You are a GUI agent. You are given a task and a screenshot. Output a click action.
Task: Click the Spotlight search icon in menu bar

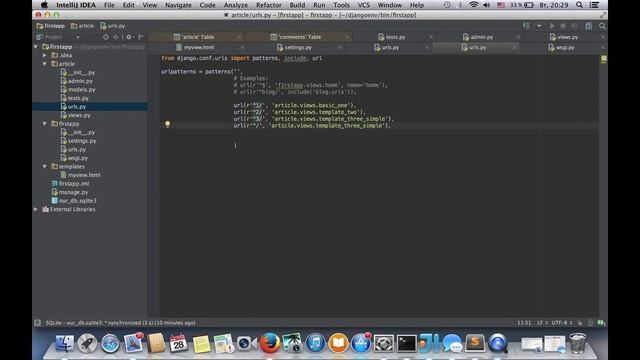tap(579, 5)
